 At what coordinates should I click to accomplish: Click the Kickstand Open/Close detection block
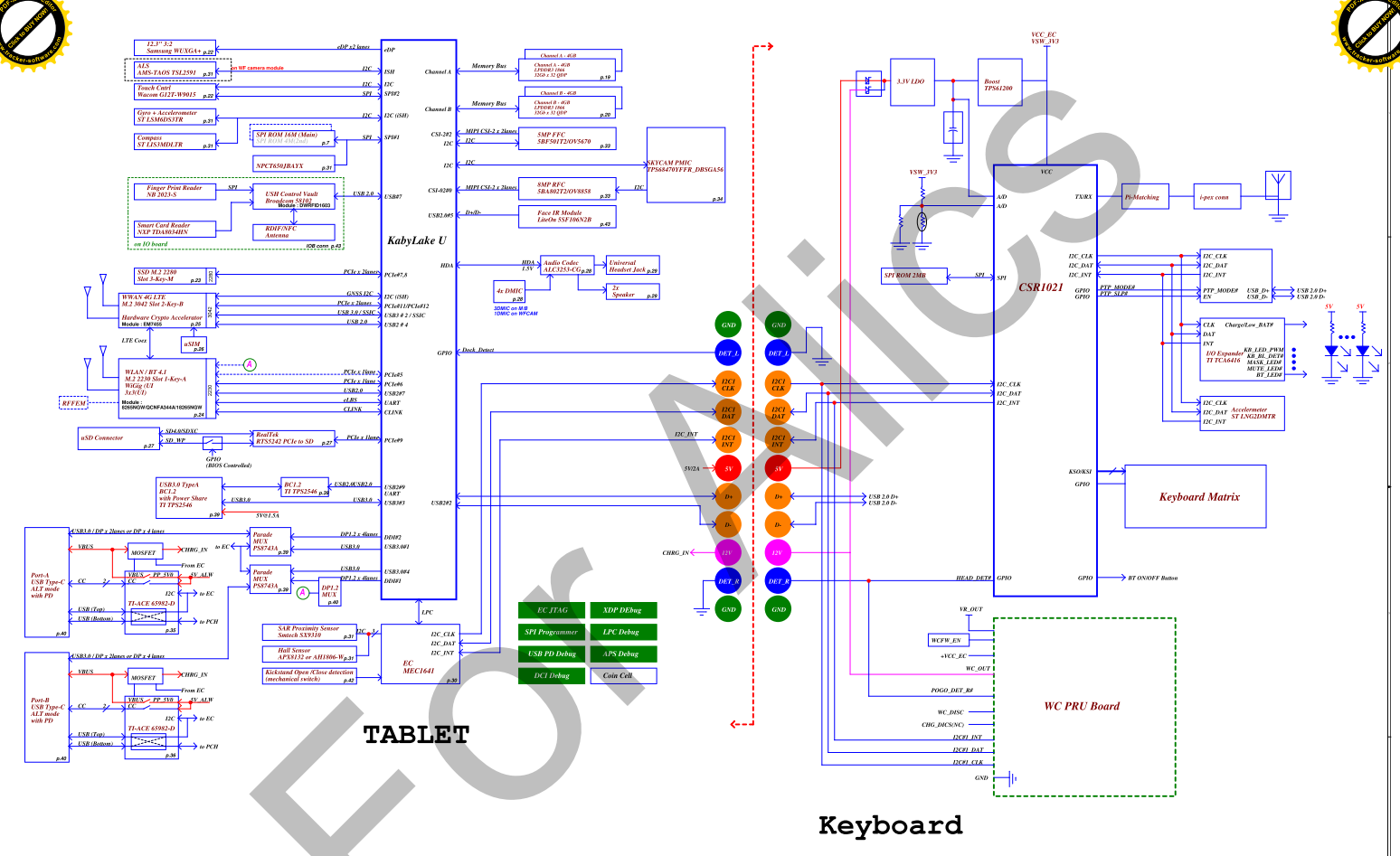tap(309, 675)
